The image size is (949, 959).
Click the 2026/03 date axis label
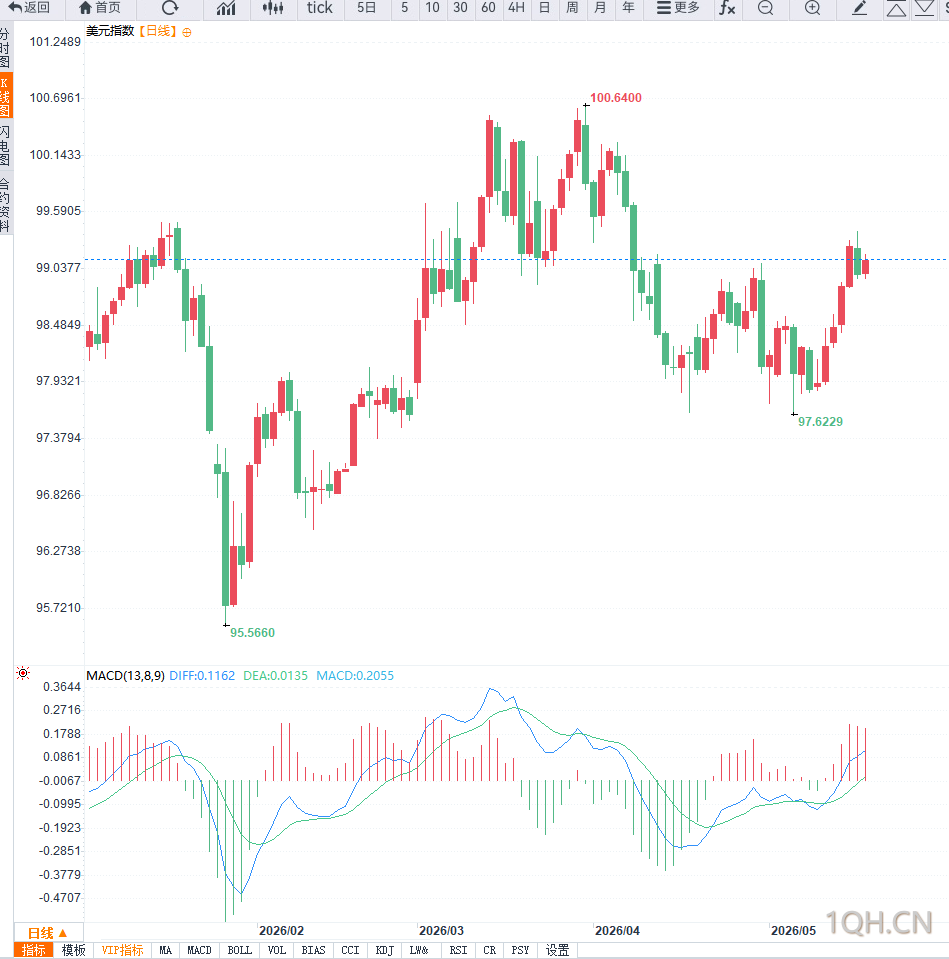441,931
